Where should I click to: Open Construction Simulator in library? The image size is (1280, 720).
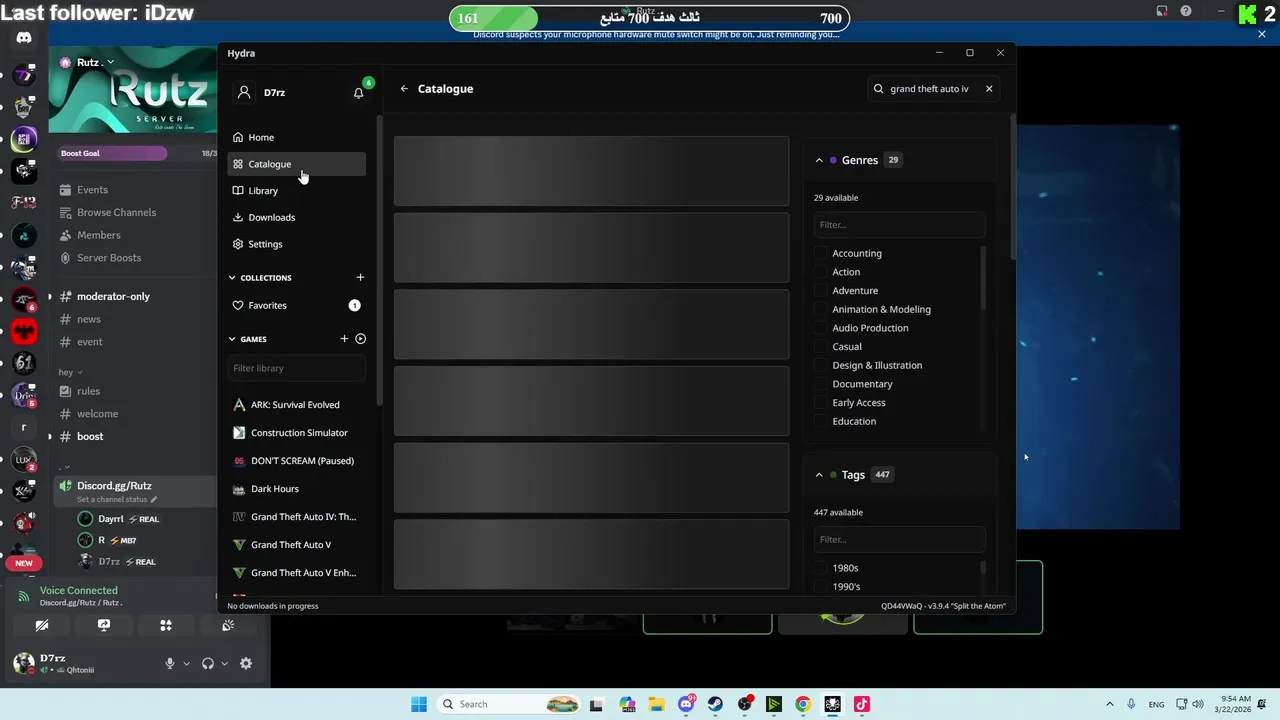point(296,433)
